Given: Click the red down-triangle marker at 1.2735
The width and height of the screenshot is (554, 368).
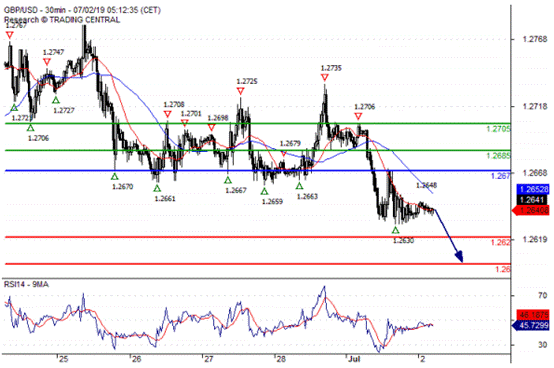Looking at the screenshot, I should tap(325, 77).
